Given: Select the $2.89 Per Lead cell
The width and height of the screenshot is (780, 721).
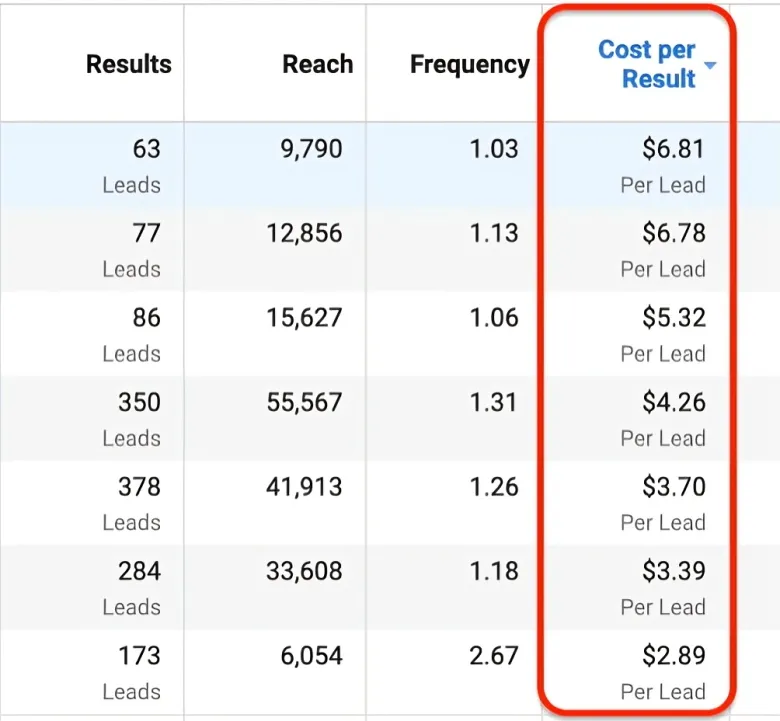Looking at the screenshot, I should [x=663, y=672].
